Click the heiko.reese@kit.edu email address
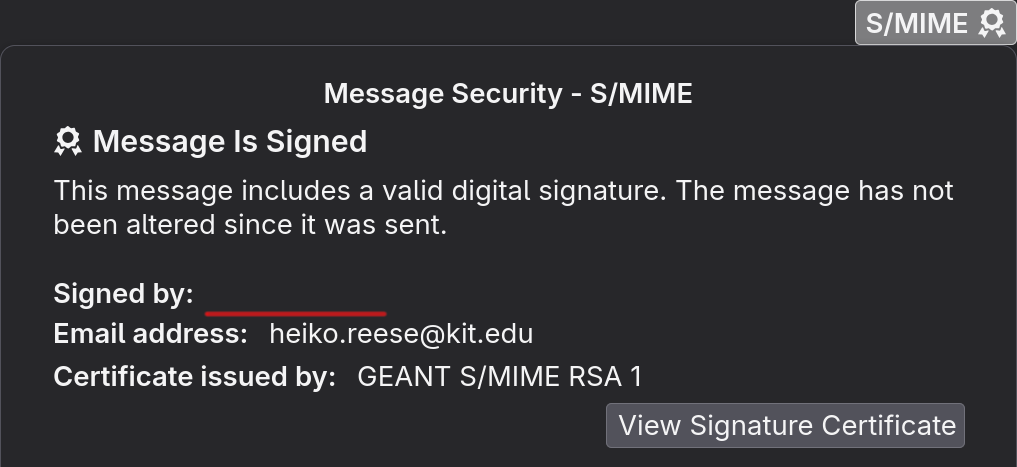This screenshot has height=467, width=1017. coord(401,334)
